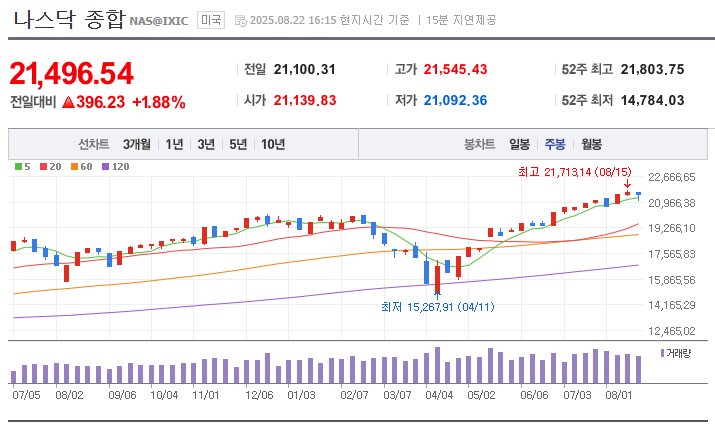
Task: Click the 최저 15,267.91 (04/11) annotation
Action: (438, 307)
